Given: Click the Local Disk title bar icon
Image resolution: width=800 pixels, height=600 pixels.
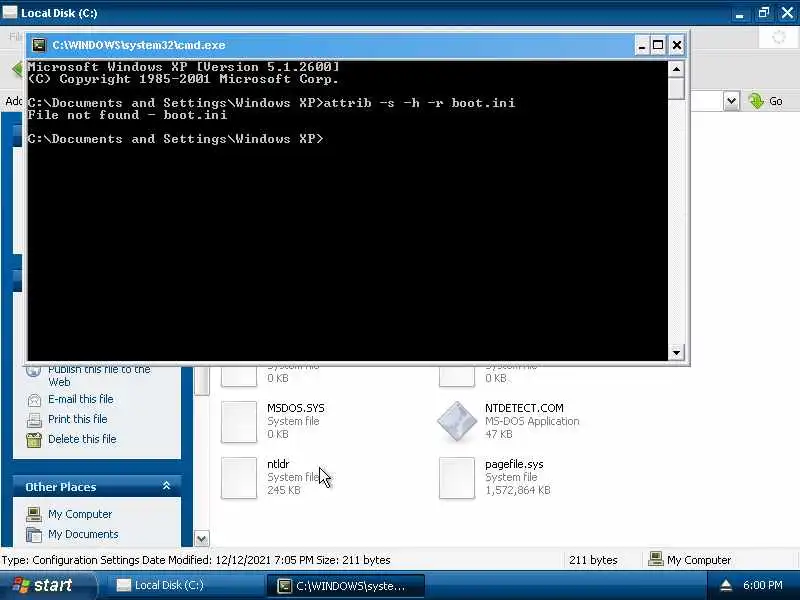Looking at the screenshot, I should click(x=10, y=12).
